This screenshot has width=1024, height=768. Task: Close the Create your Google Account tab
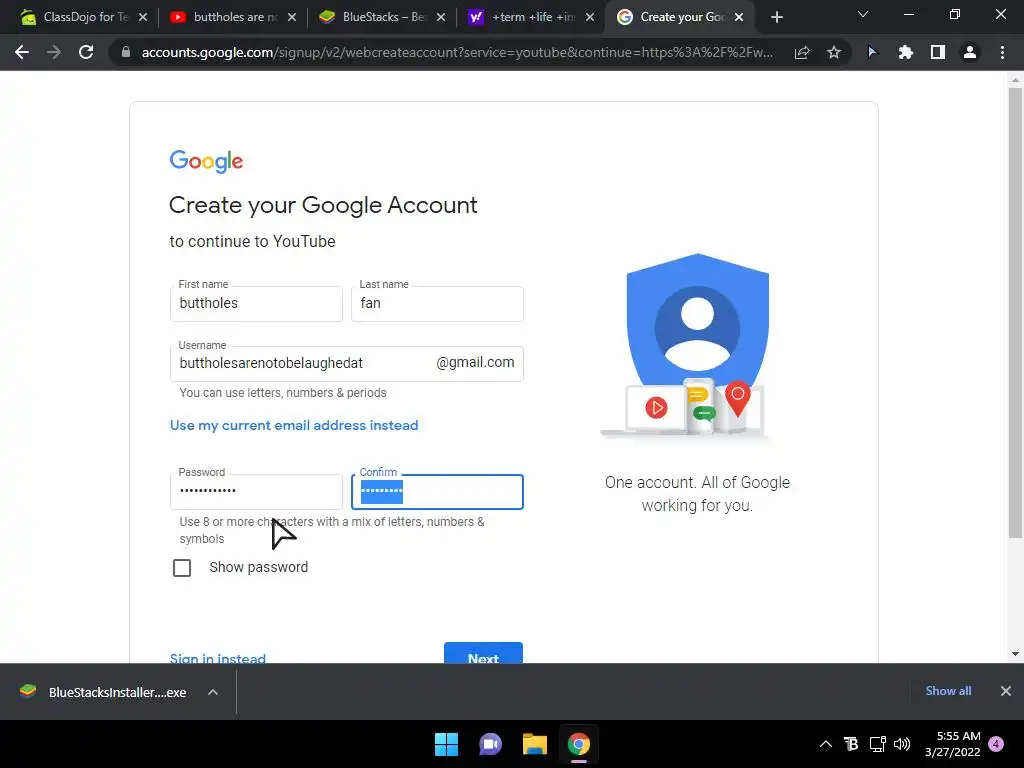click(739, 17)
